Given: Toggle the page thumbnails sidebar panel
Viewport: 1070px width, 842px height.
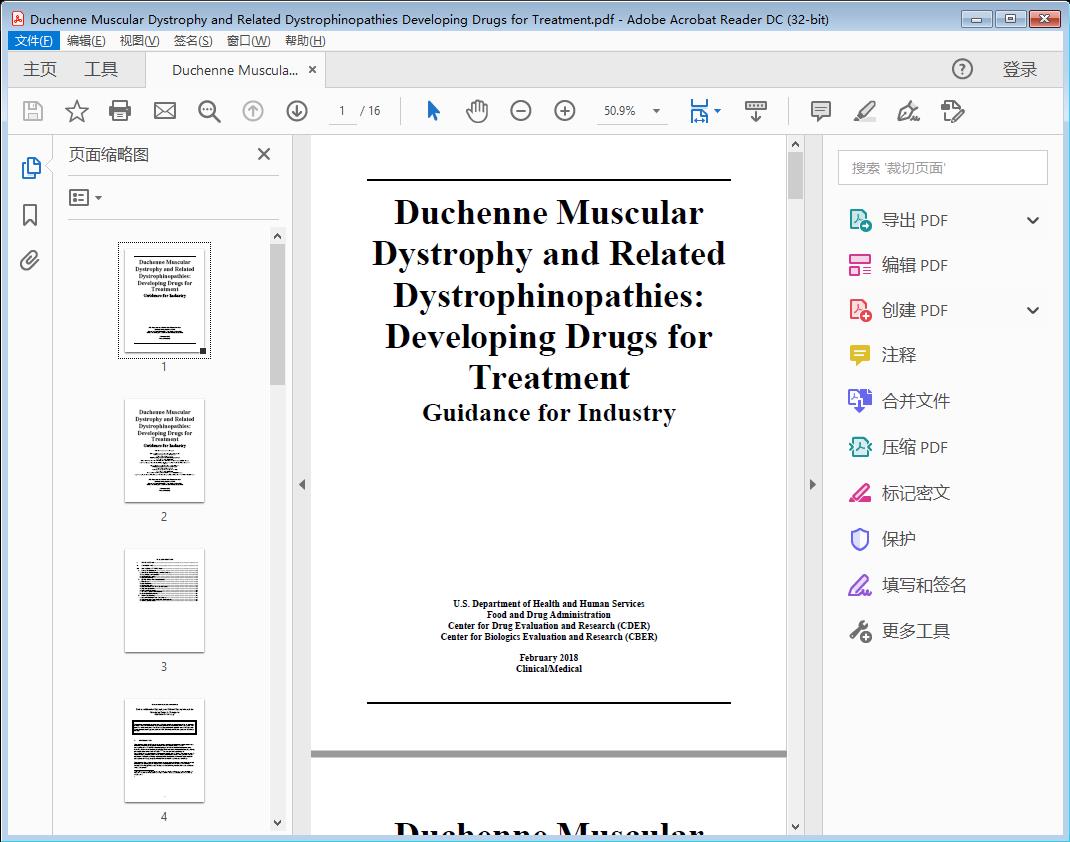Looking at the screenshot, I should tap(30, 168).
